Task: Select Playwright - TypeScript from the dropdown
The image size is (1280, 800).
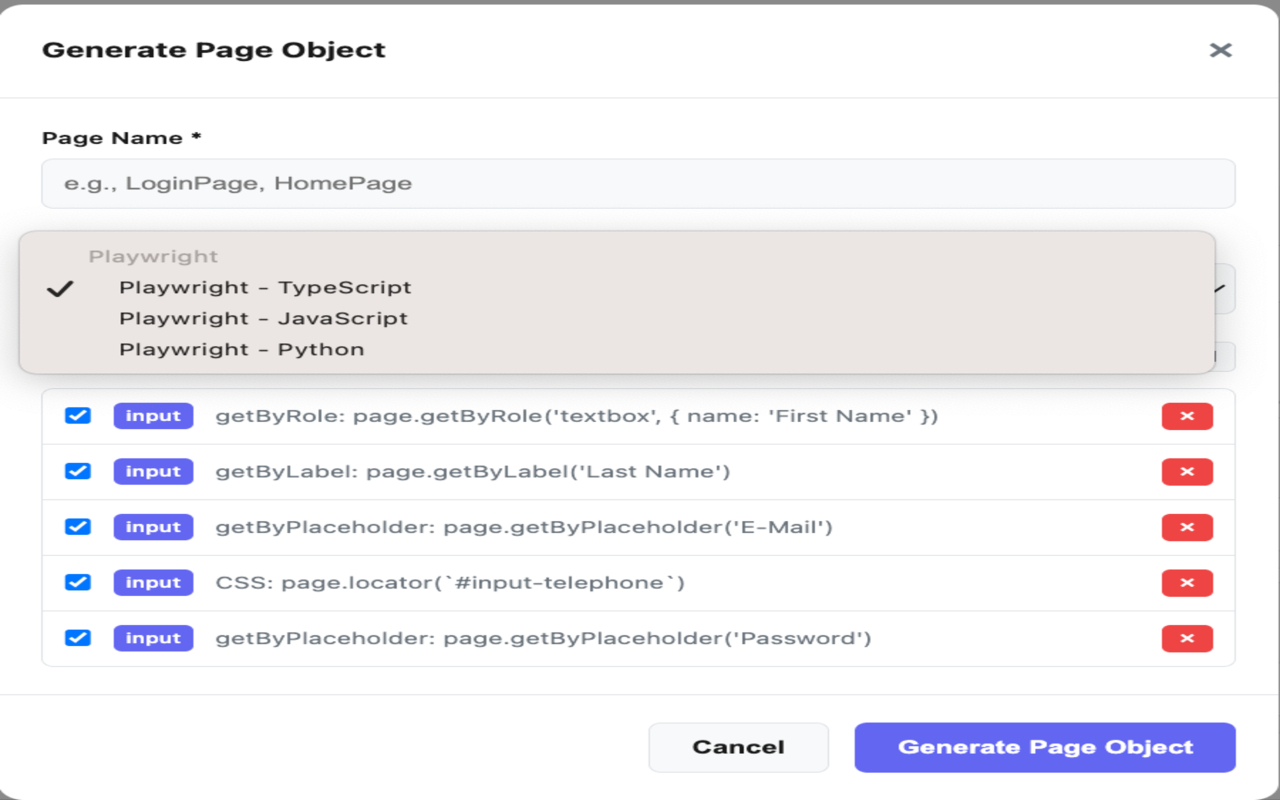Action: tap(265, 287)
